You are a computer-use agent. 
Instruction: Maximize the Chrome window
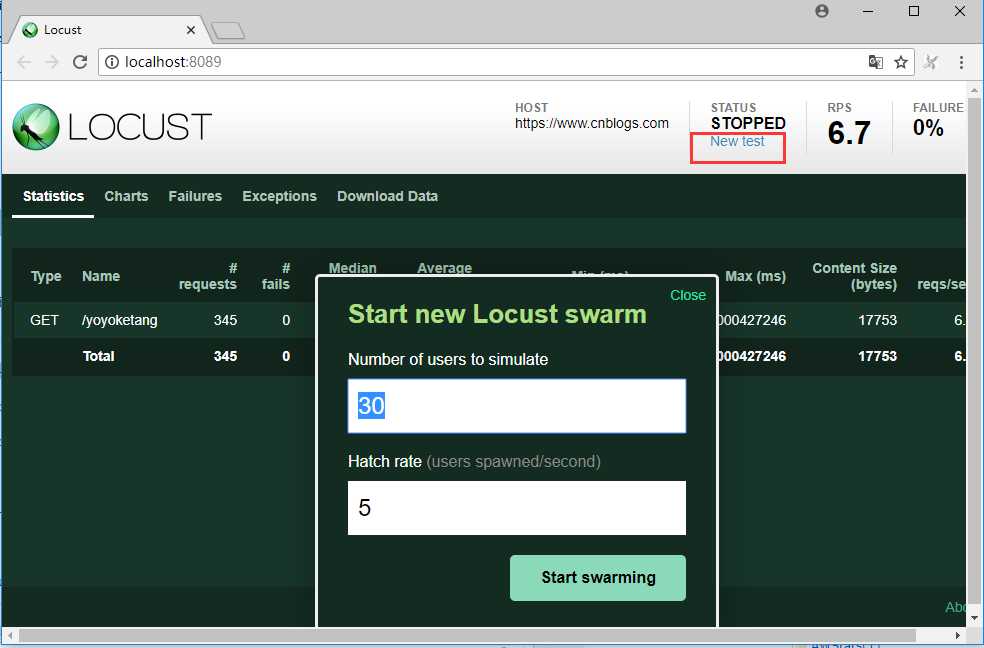(x=914, y=11)
